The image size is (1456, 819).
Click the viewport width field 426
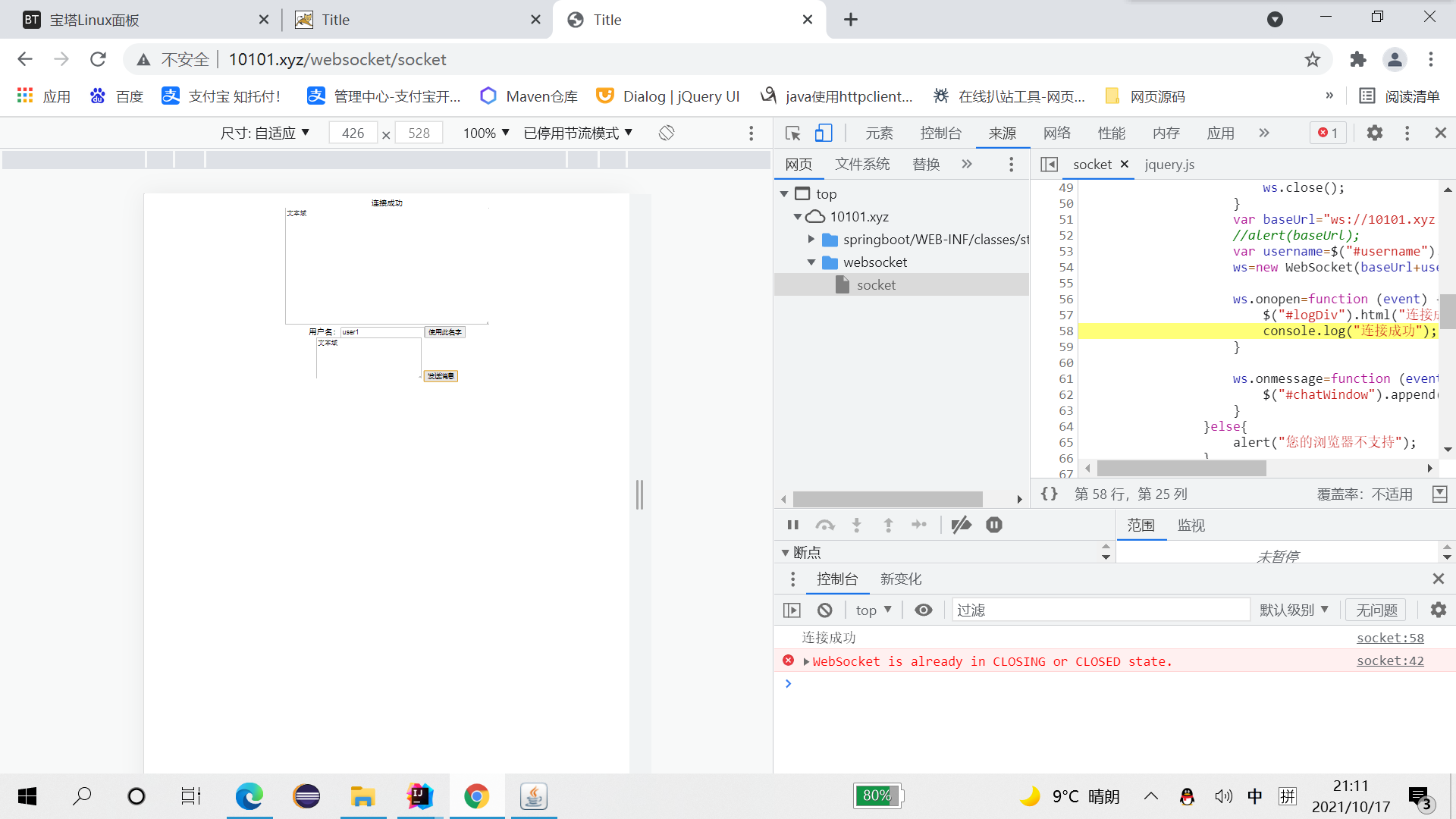(x=353, y=133)
